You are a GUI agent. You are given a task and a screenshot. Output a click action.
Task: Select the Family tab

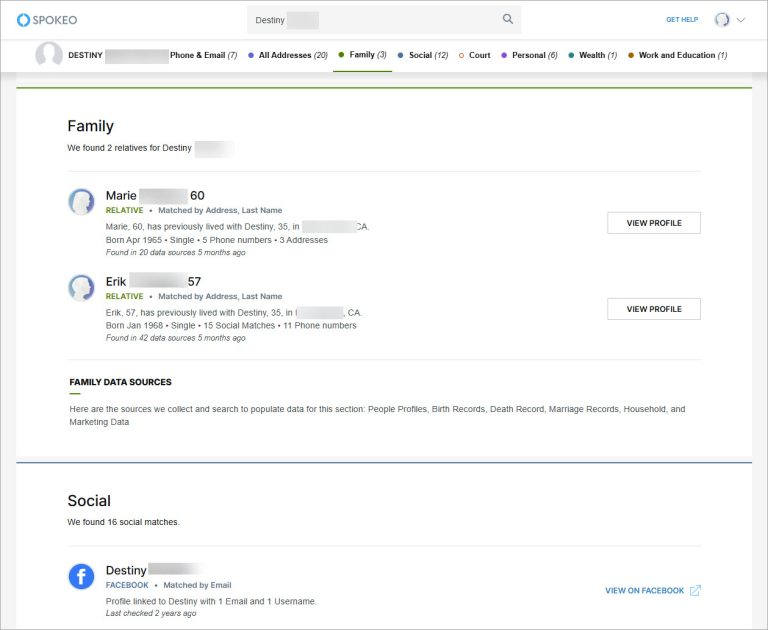(362, 55)
